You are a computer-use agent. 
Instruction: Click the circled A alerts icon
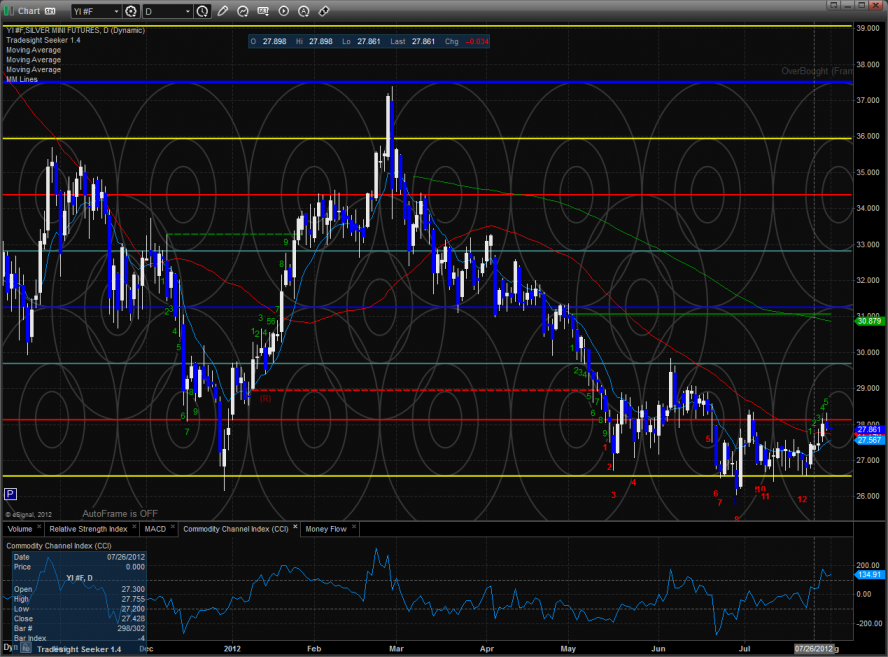(303, 11)
